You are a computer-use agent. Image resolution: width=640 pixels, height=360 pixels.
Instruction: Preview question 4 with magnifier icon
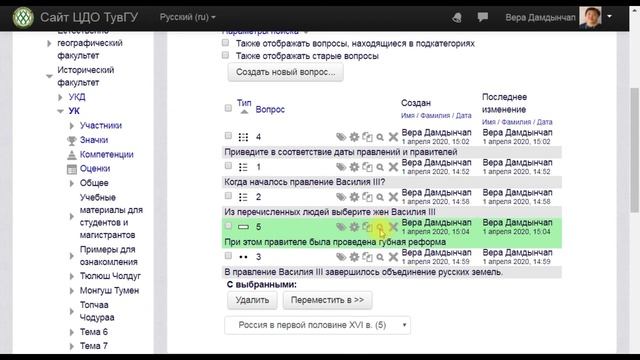380,137
